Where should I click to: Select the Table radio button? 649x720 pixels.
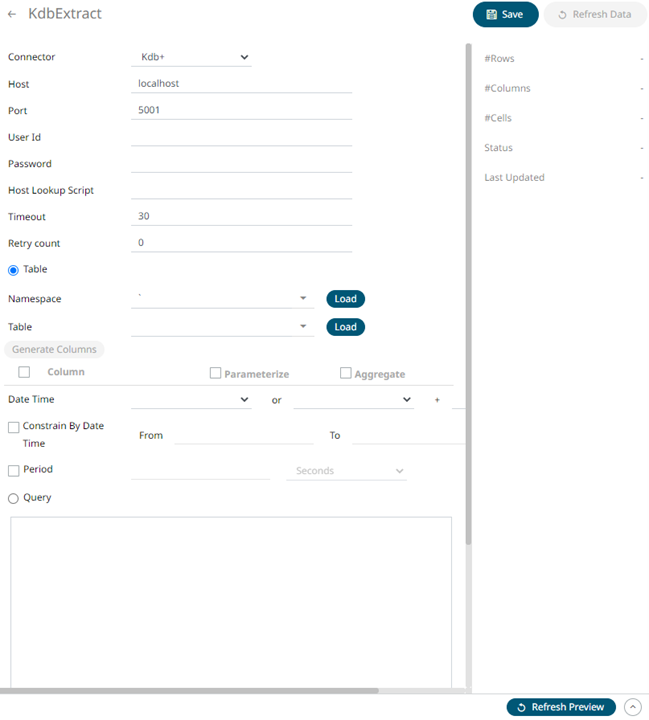coord(13,270)
